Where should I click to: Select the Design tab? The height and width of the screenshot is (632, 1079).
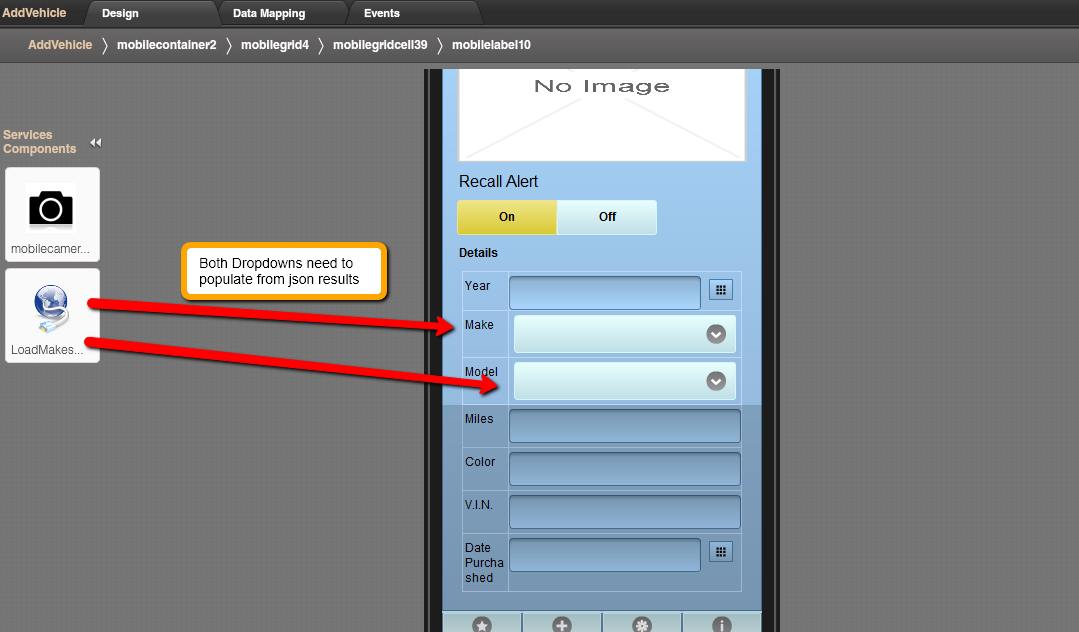120,13
